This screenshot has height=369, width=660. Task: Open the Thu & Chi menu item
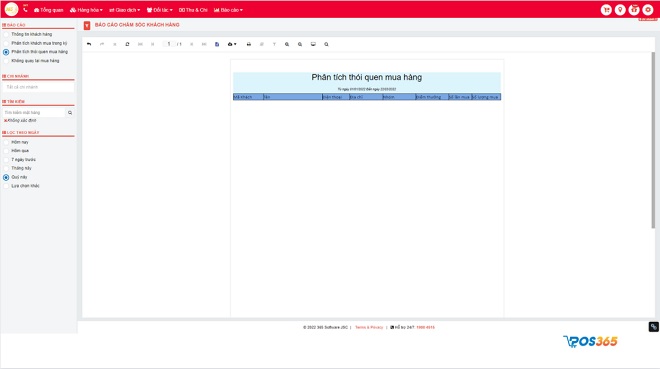[x=193, y=10]
